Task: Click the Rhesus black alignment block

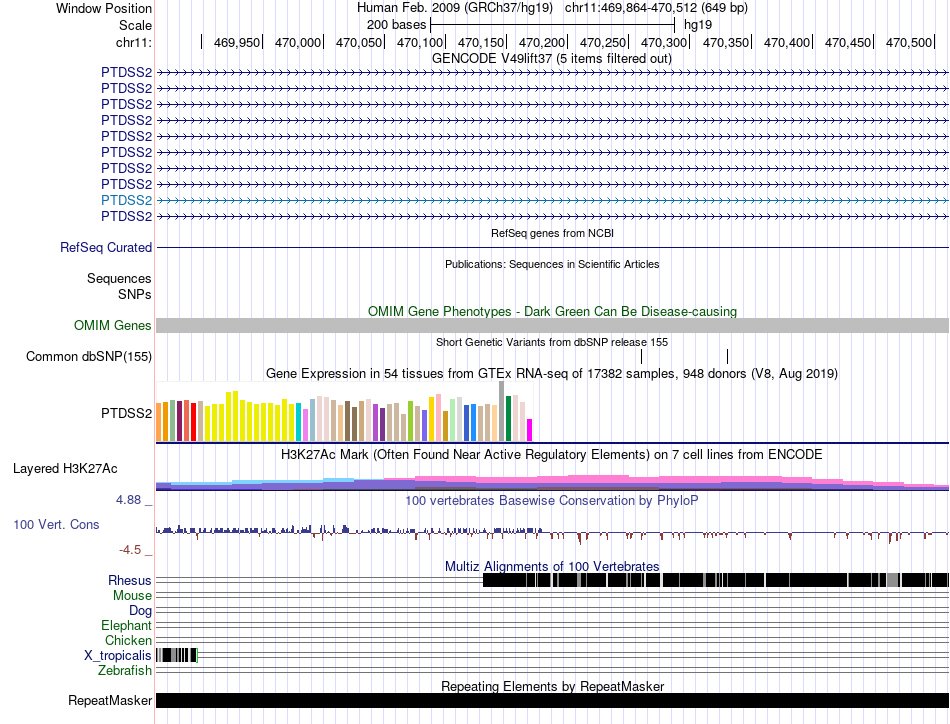Action: click(716, 580)
